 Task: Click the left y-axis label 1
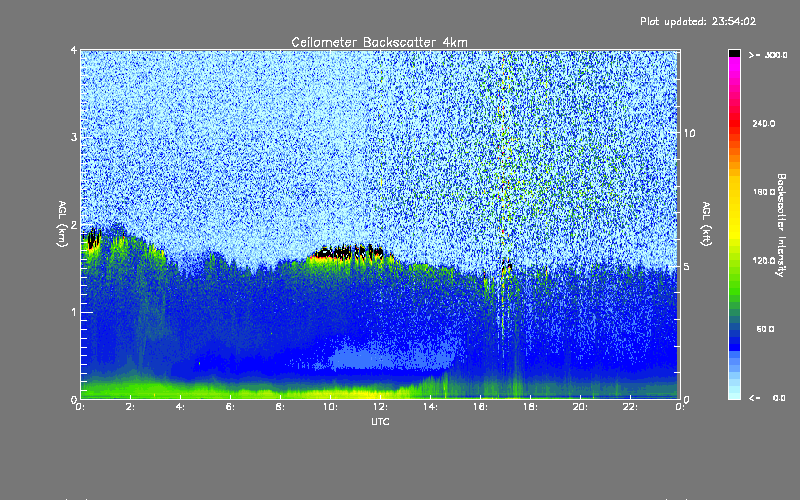coord(73,312)
